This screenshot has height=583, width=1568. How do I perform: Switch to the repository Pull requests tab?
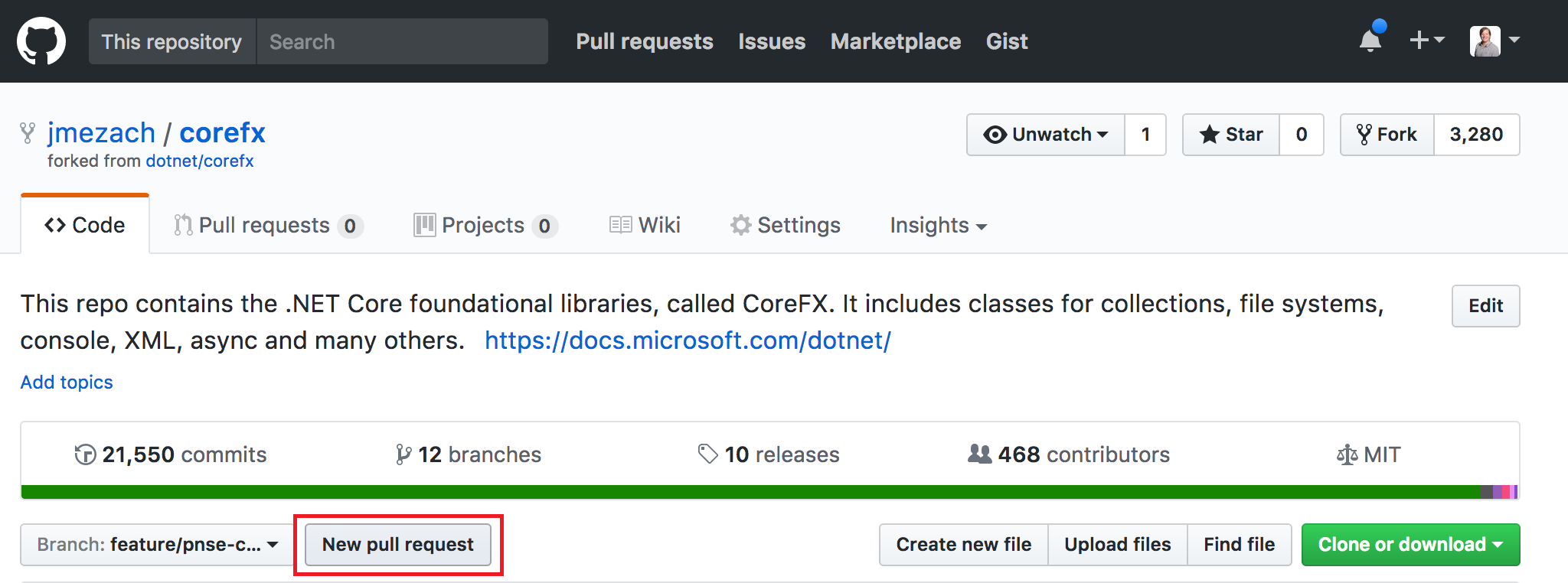tap(268, 225)
